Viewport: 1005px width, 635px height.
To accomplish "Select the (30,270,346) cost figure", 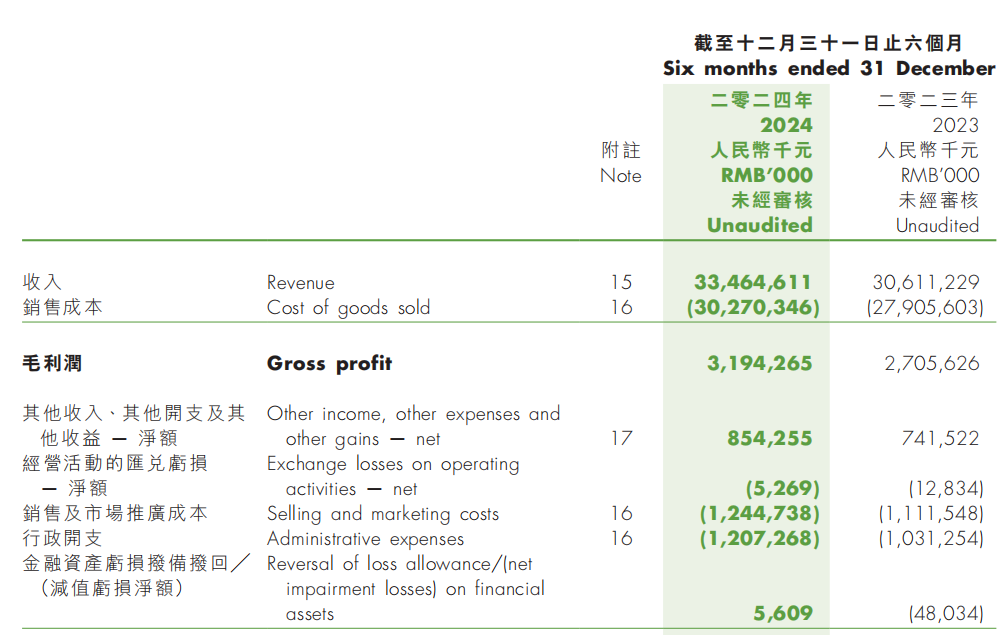I will tap(752, 308).
